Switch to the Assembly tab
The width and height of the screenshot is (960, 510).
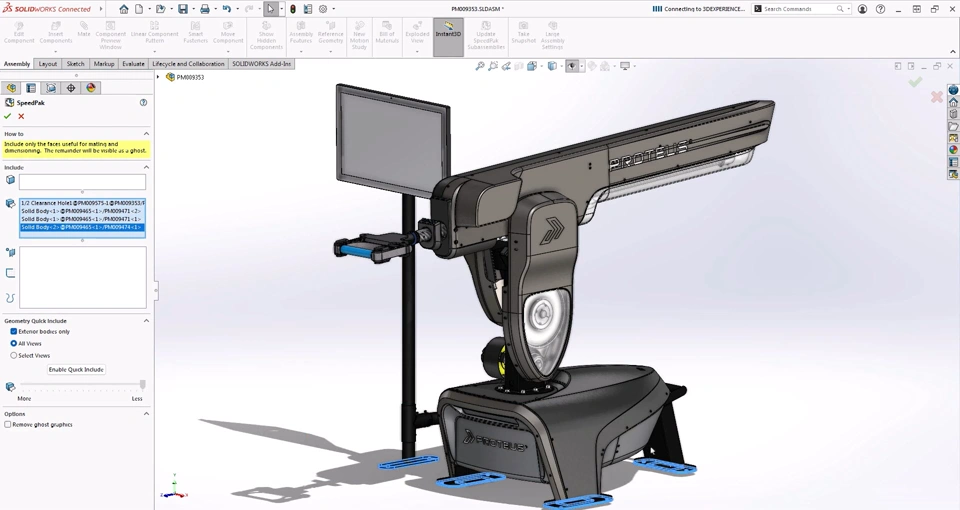pos(17,64)
